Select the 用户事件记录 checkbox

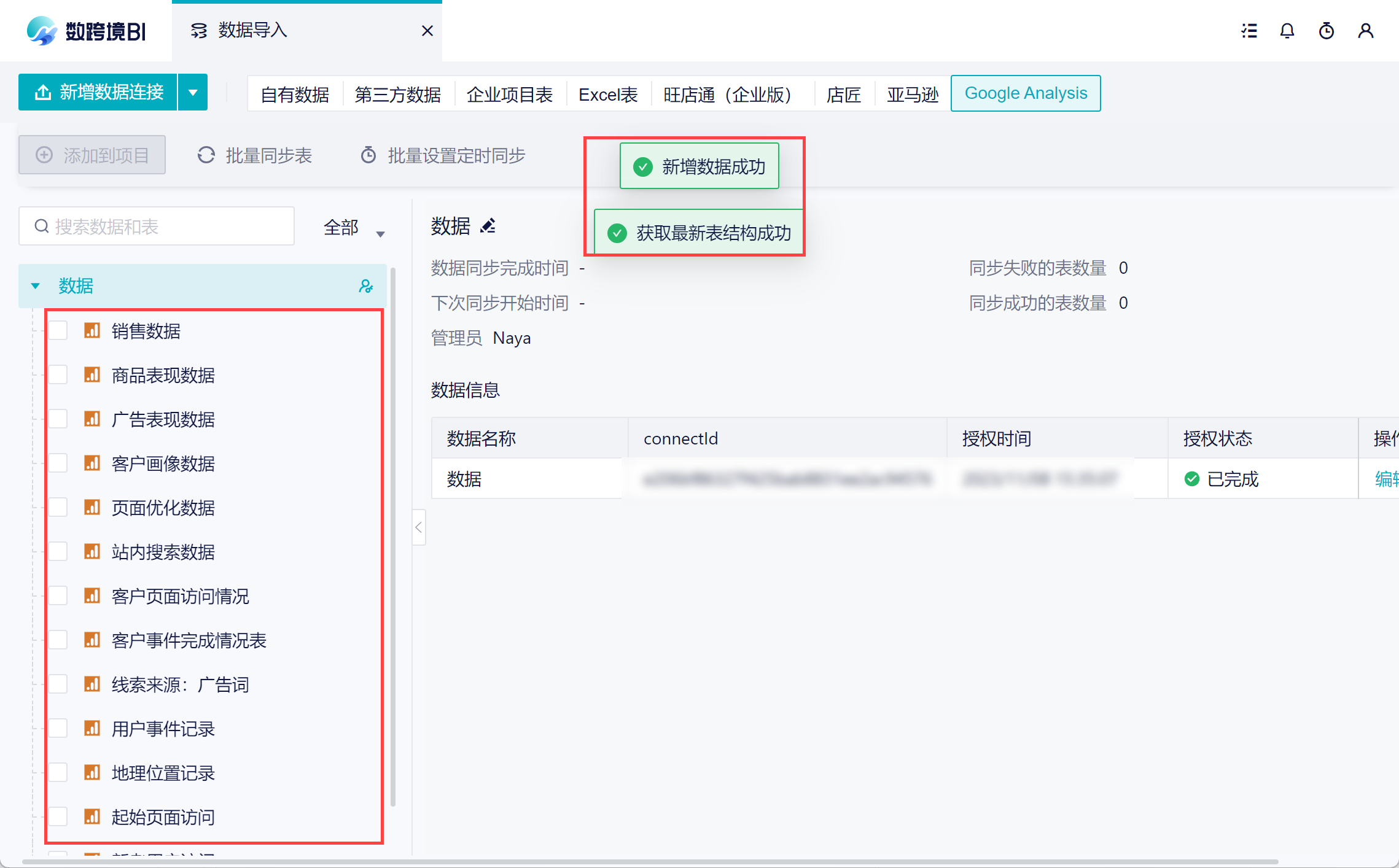[x=58, y=729]
